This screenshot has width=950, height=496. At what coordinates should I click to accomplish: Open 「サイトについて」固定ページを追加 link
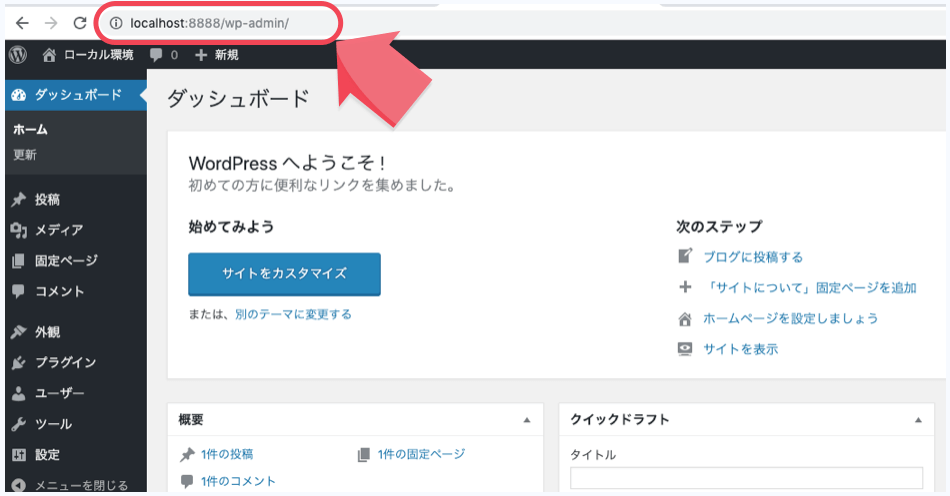(810, 288)
